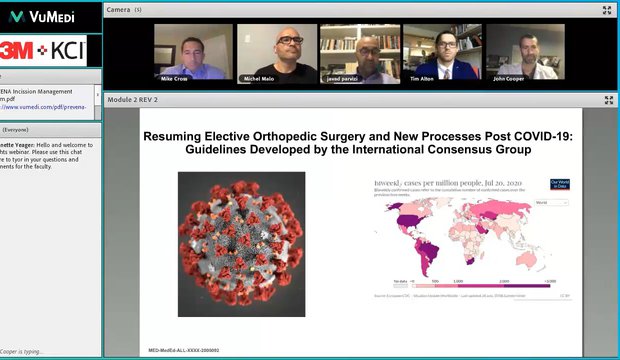Select Javad Parvizi's video feed
Screen dimensions: 620x360
[x=360, y=53]
